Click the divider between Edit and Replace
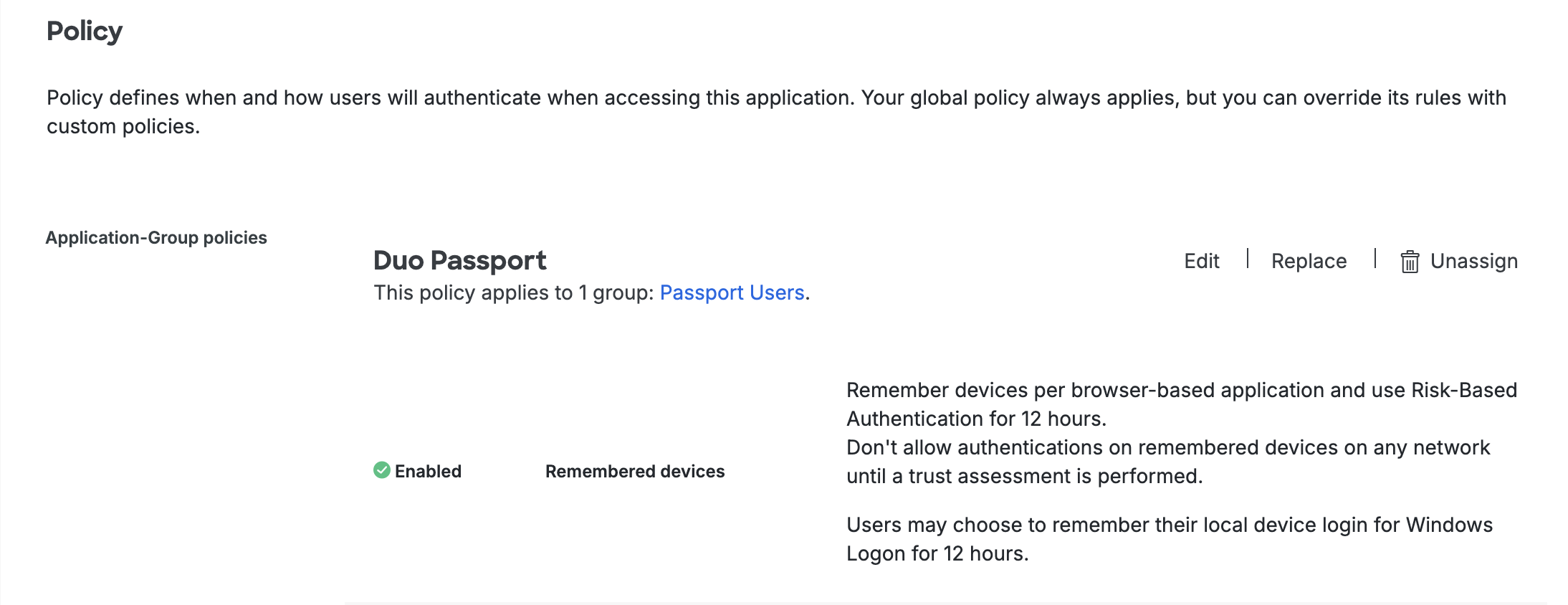The image size is (1568, 605). [1248, 259]
